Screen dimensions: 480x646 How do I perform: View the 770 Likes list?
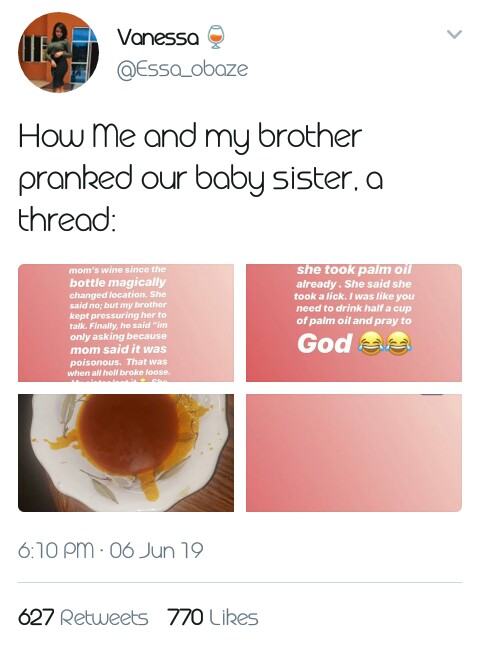point(213,618)
